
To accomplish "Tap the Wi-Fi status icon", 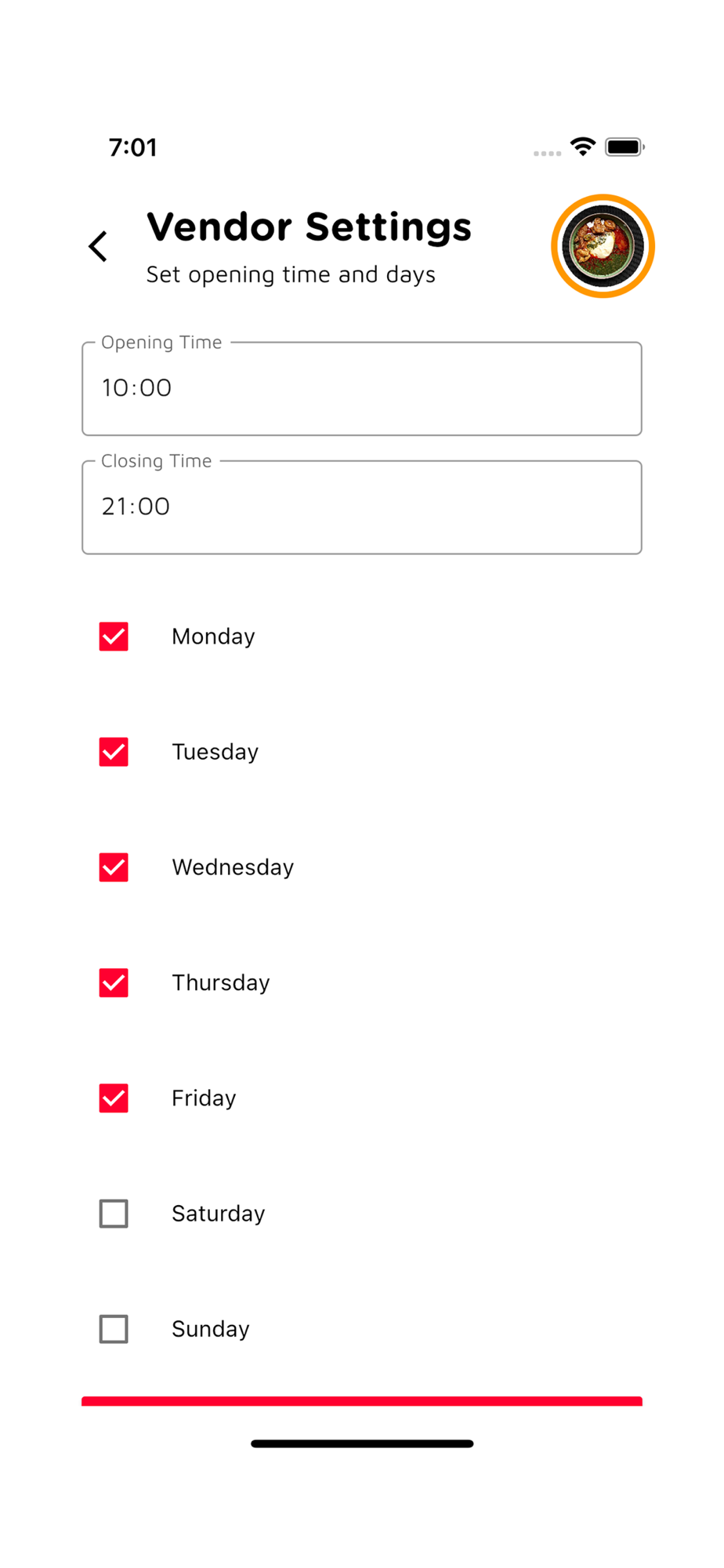I will (x=583, y=147).
